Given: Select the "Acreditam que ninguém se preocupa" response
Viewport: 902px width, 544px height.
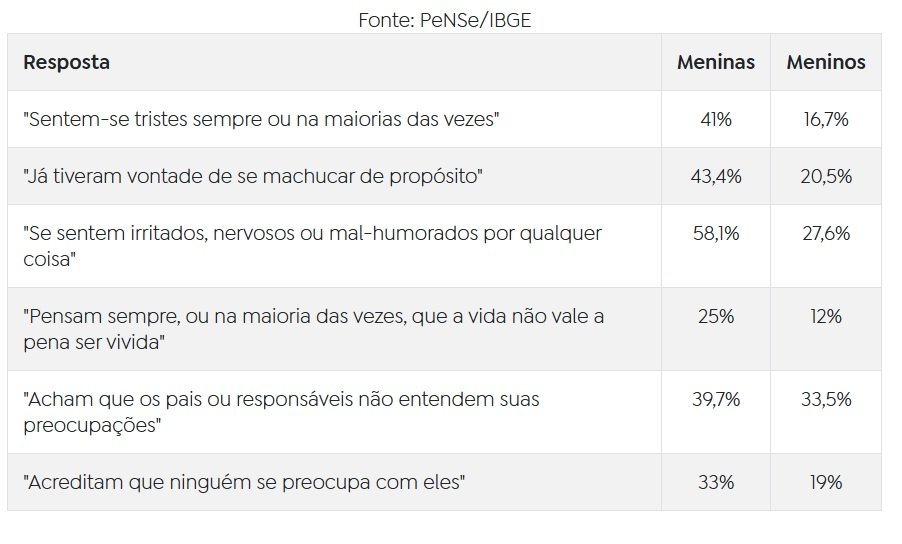Looking at the screenshot, I should [245, 482].
